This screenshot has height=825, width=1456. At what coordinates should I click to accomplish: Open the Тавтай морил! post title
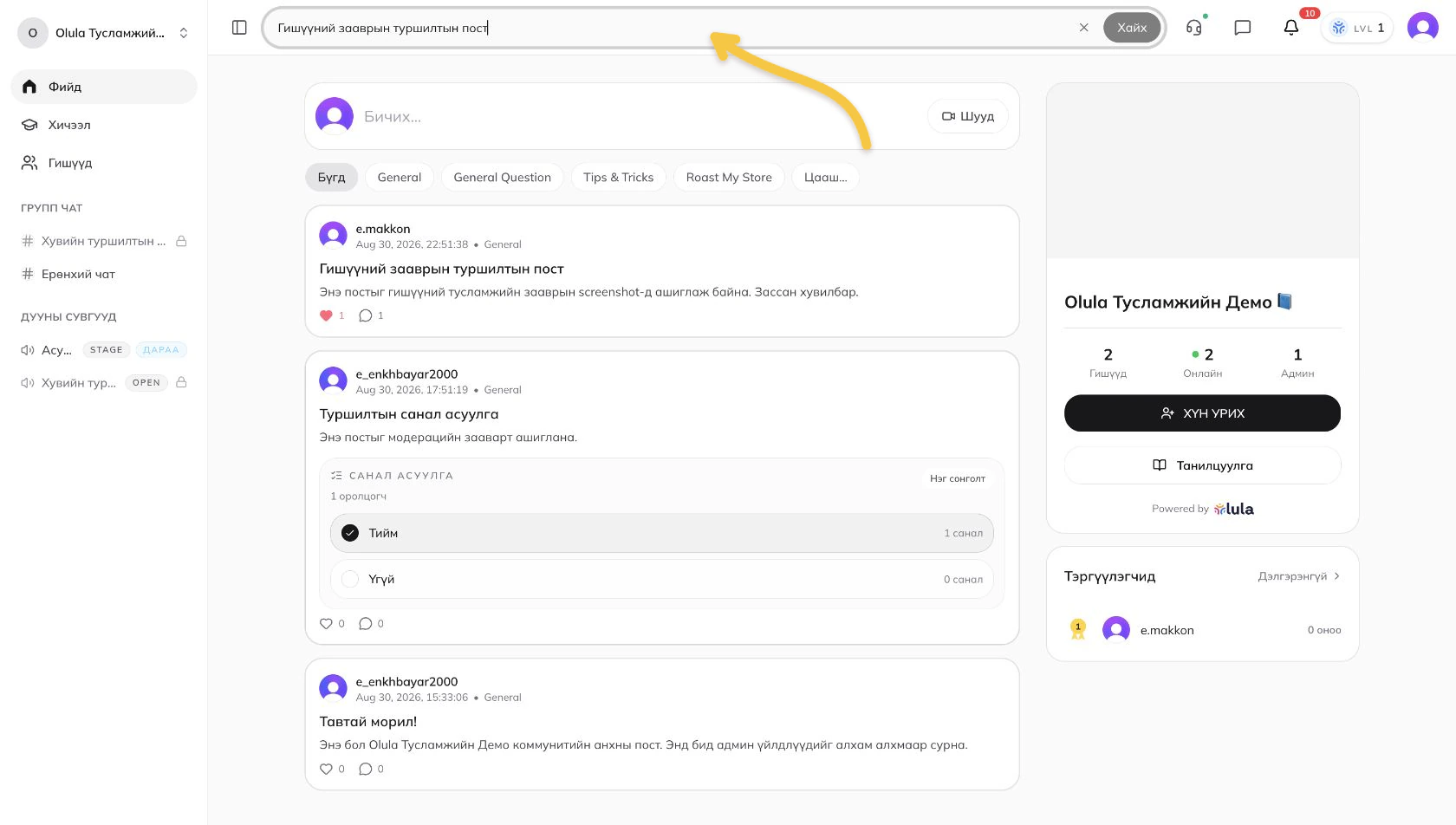[368, 721]
